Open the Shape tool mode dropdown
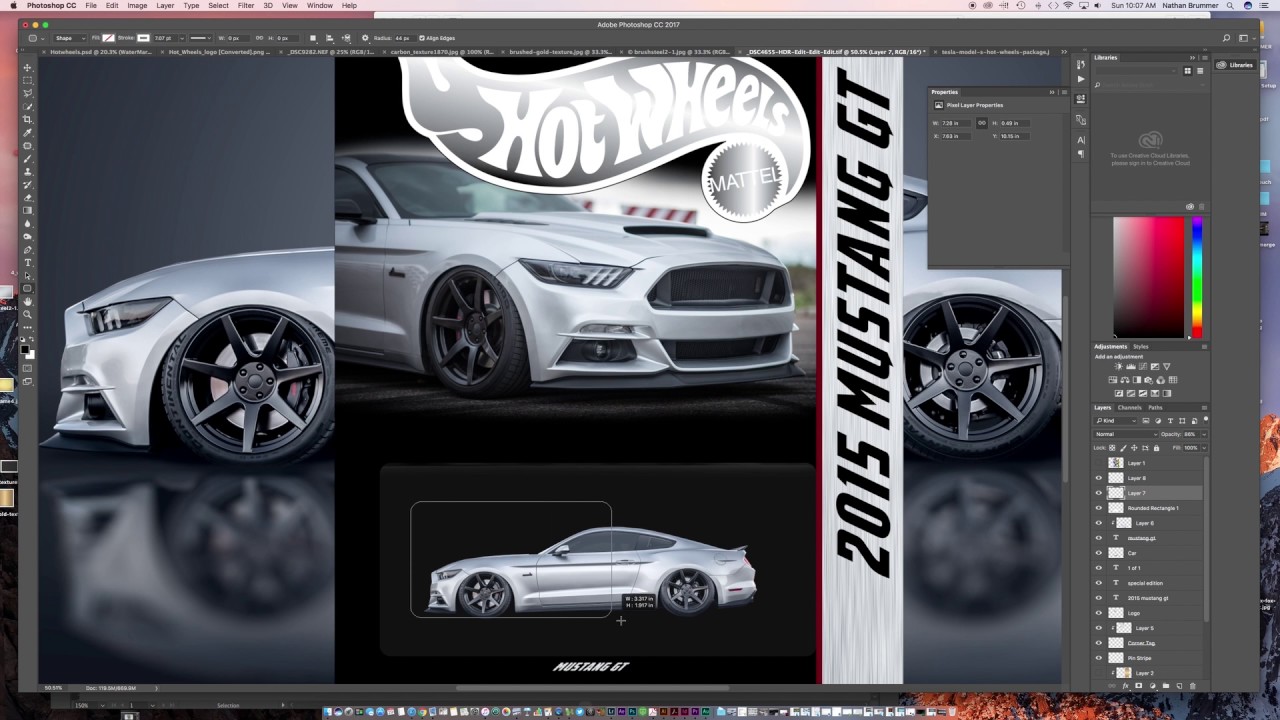1280x720 pixels. [x=70, y=38]
